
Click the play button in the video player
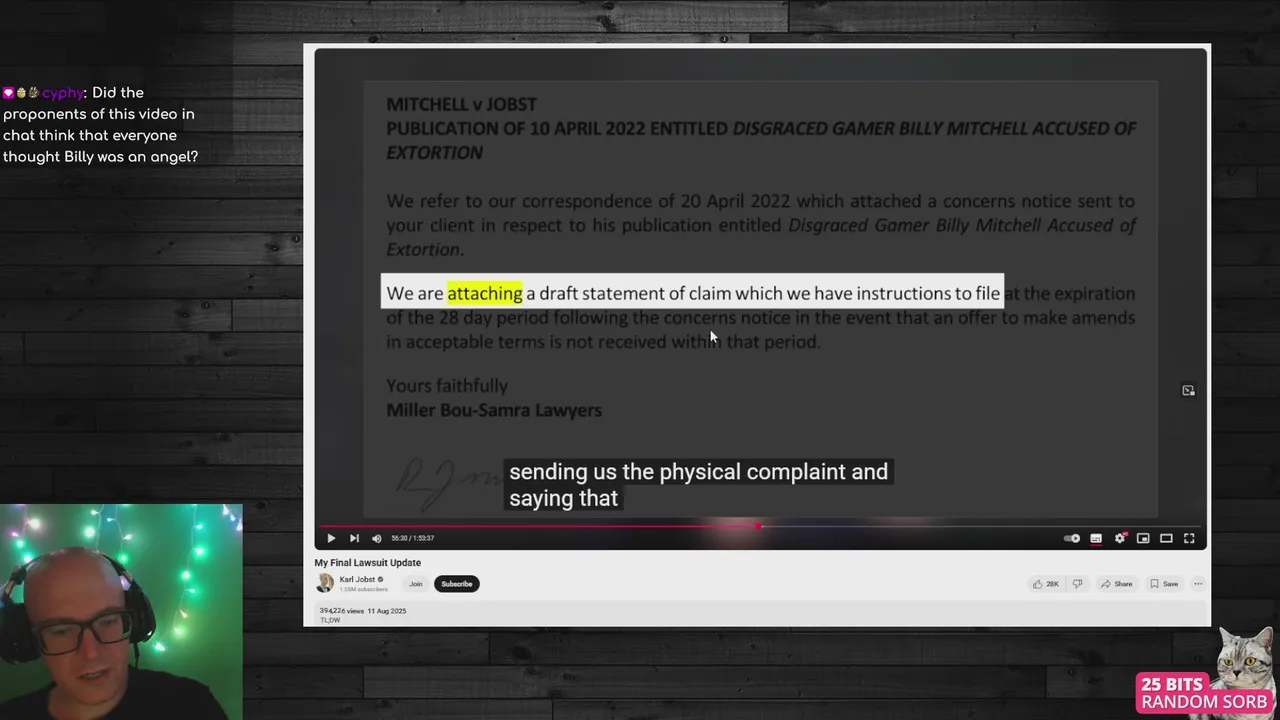(x=331, y=538)
